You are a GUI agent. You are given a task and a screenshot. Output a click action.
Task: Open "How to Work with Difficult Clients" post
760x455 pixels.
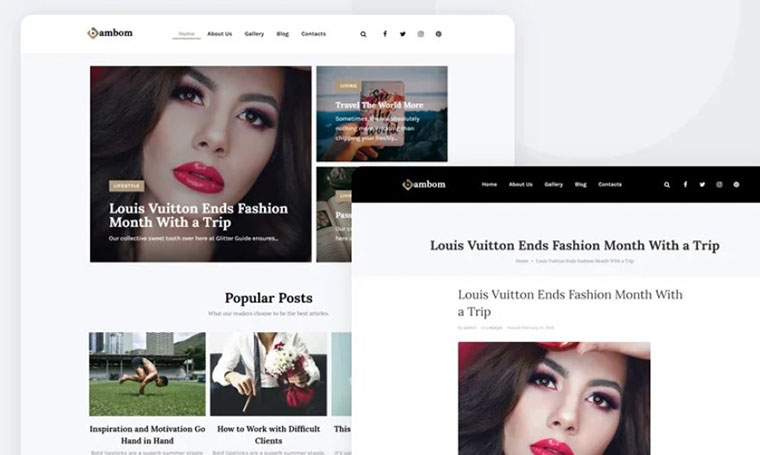(269, 434)
